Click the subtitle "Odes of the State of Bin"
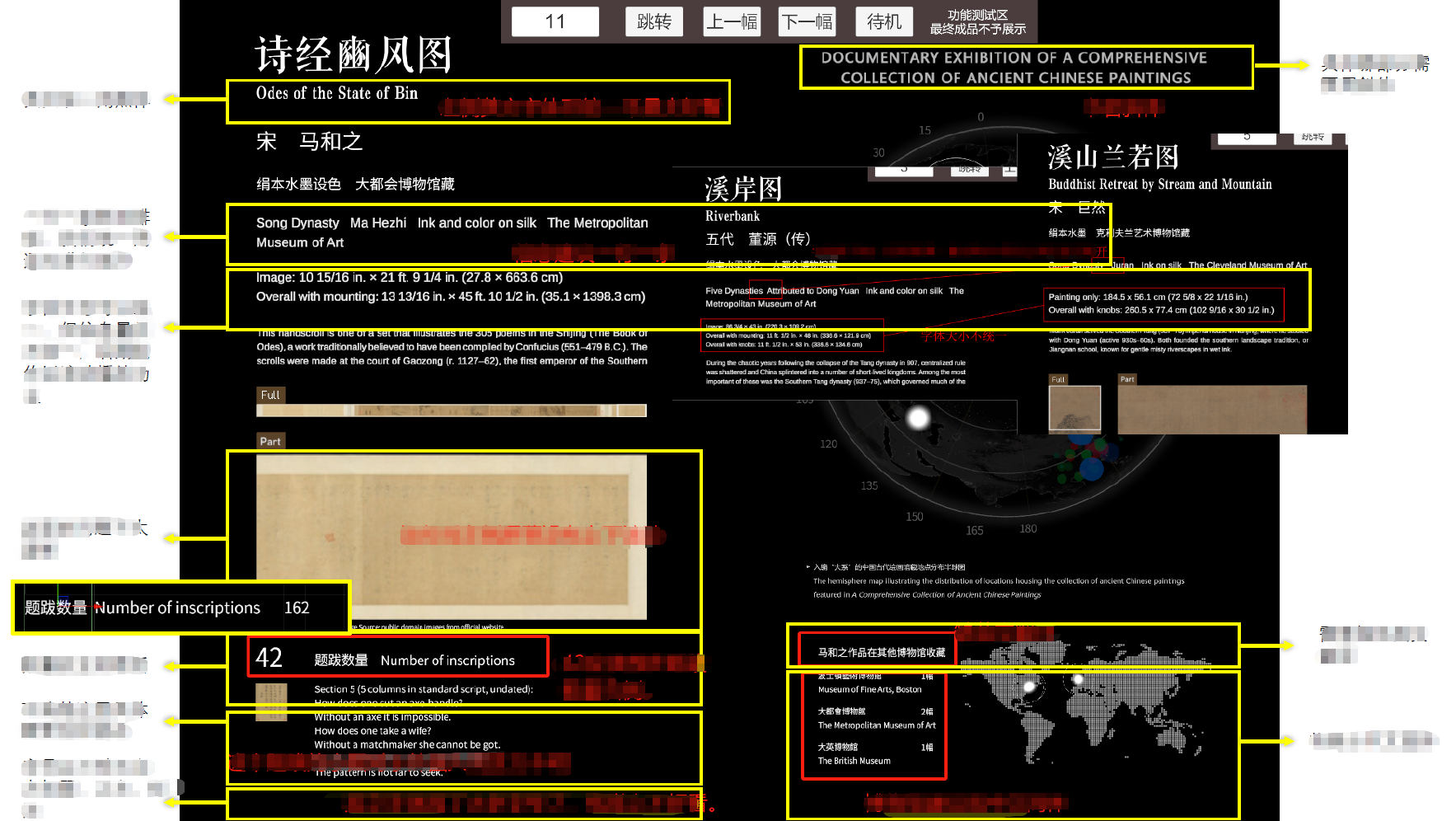Image resolution: width=1456 pixels, height=821 pixels. (337, 93)
